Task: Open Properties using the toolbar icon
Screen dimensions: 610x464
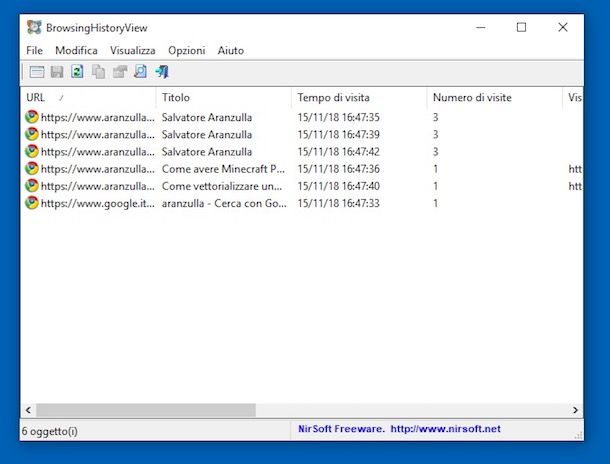Action: 120,72
